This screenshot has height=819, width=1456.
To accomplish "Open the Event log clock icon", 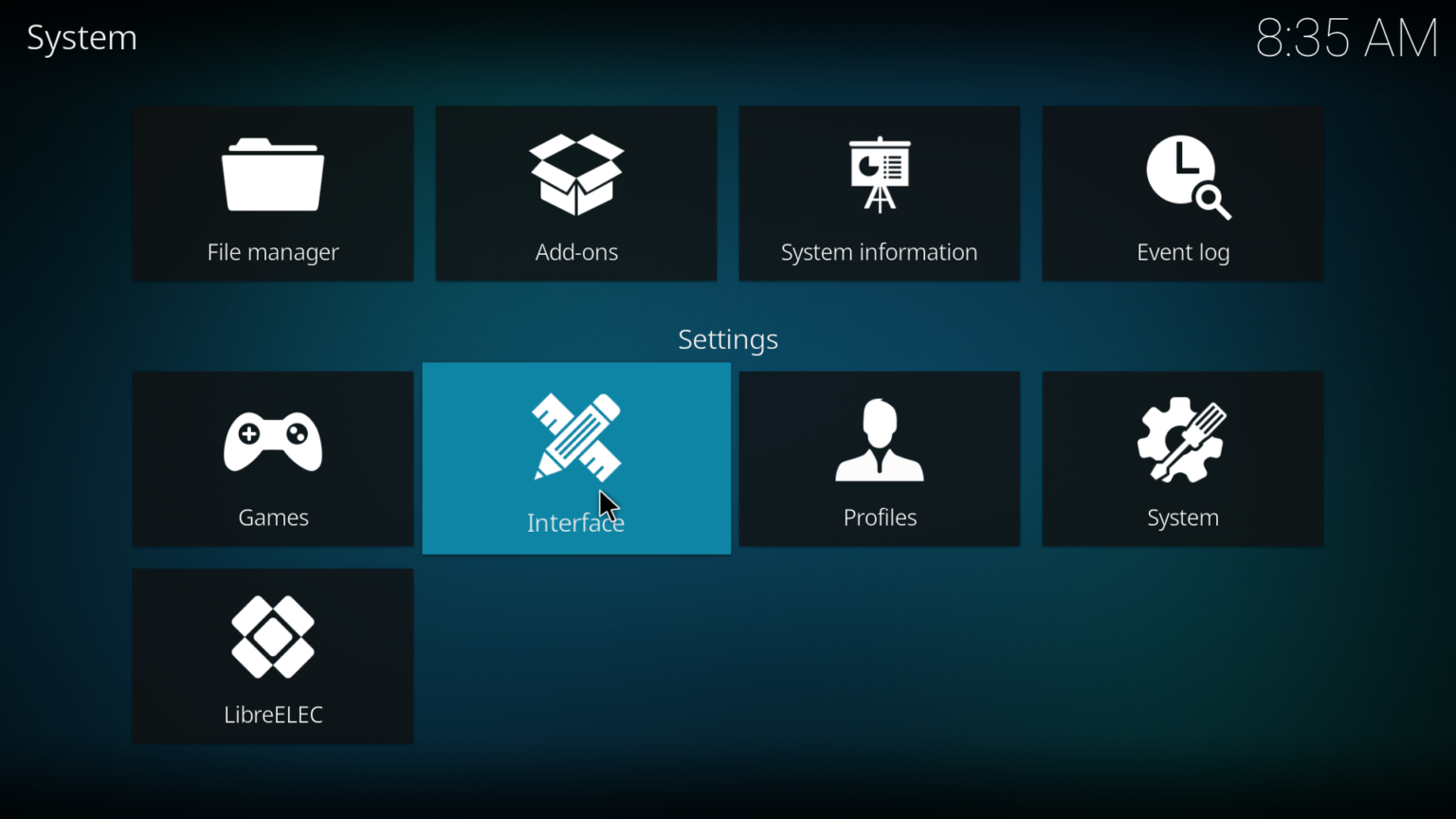I will coord(1186,176).
